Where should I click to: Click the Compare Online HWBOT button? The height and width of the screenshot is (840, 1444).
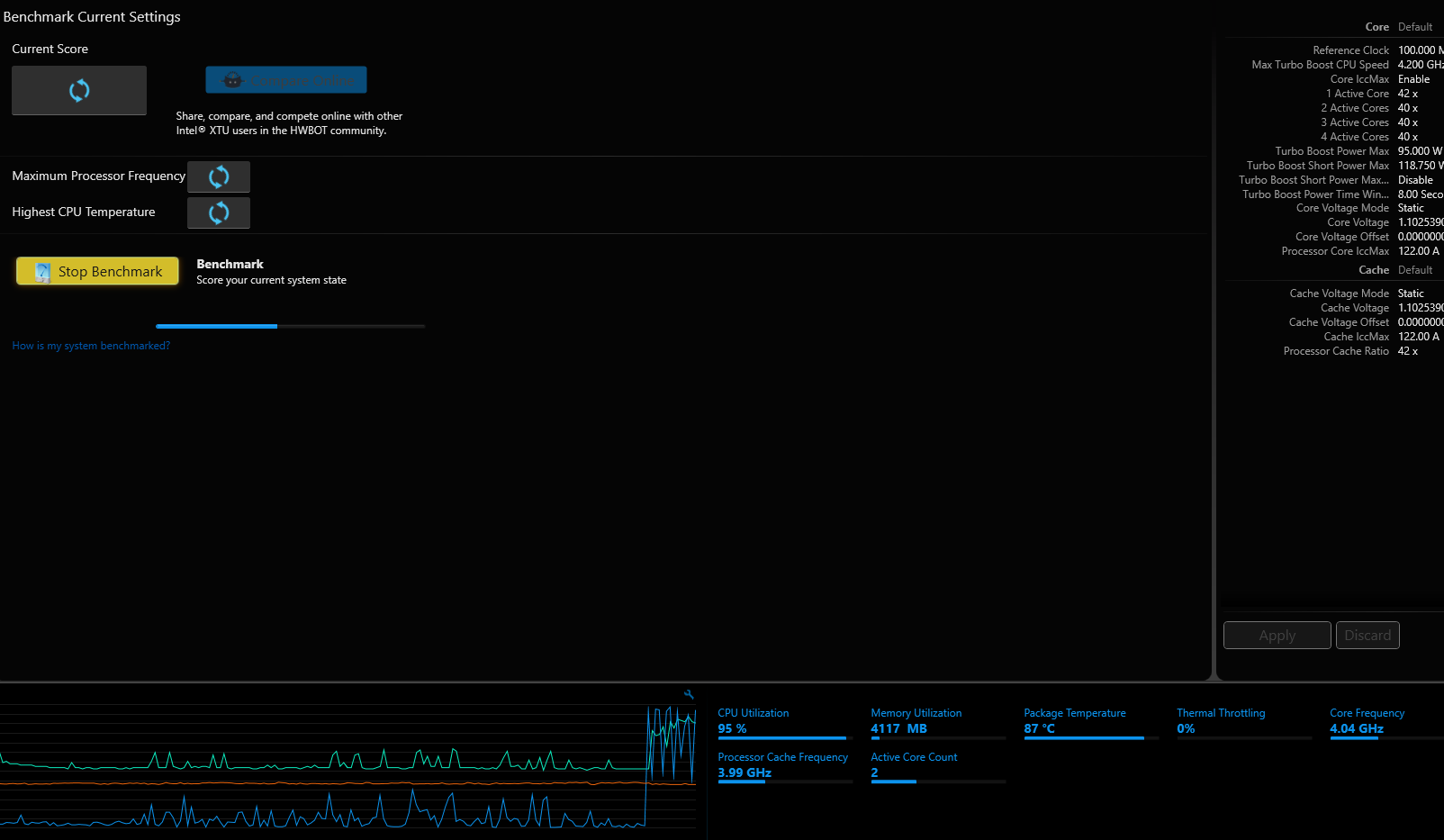click(286, 80)
